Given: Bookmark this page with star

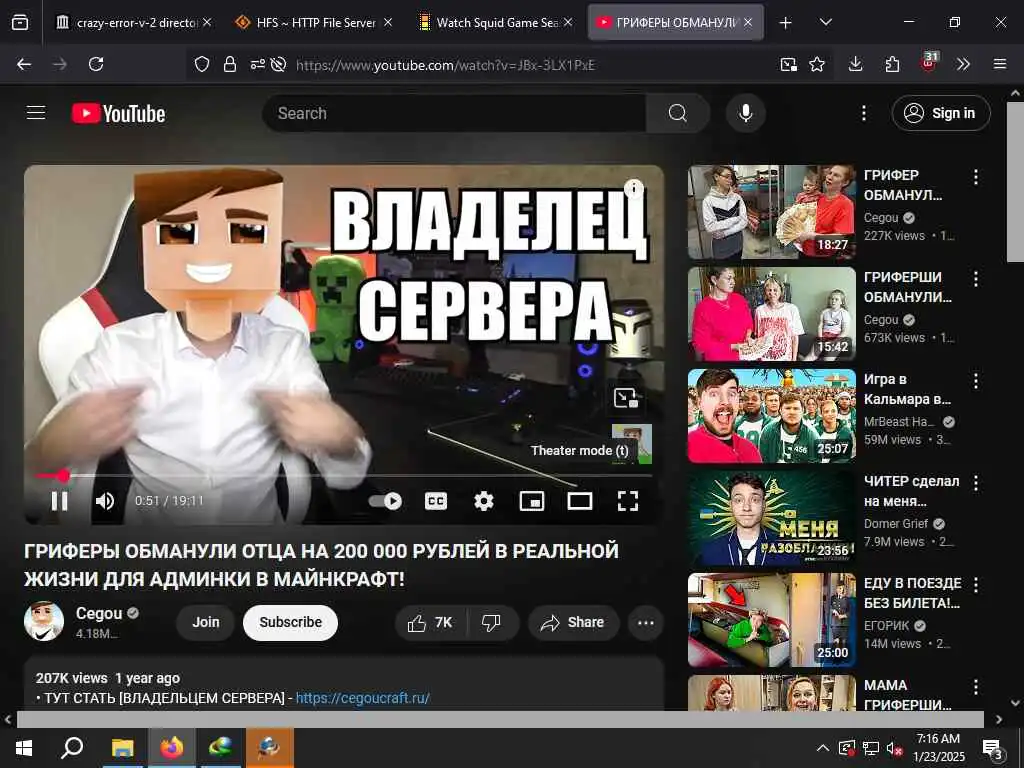Looking at the screenshot, I should coord(817,64).
